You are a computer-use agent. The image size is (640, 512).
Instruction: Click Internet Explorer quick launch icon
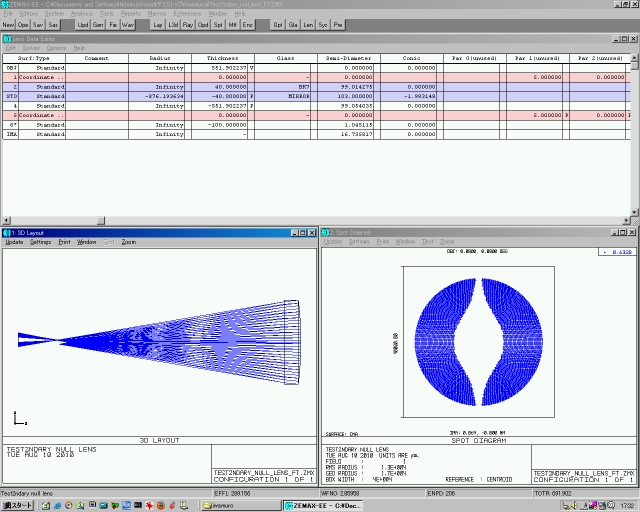58,505
